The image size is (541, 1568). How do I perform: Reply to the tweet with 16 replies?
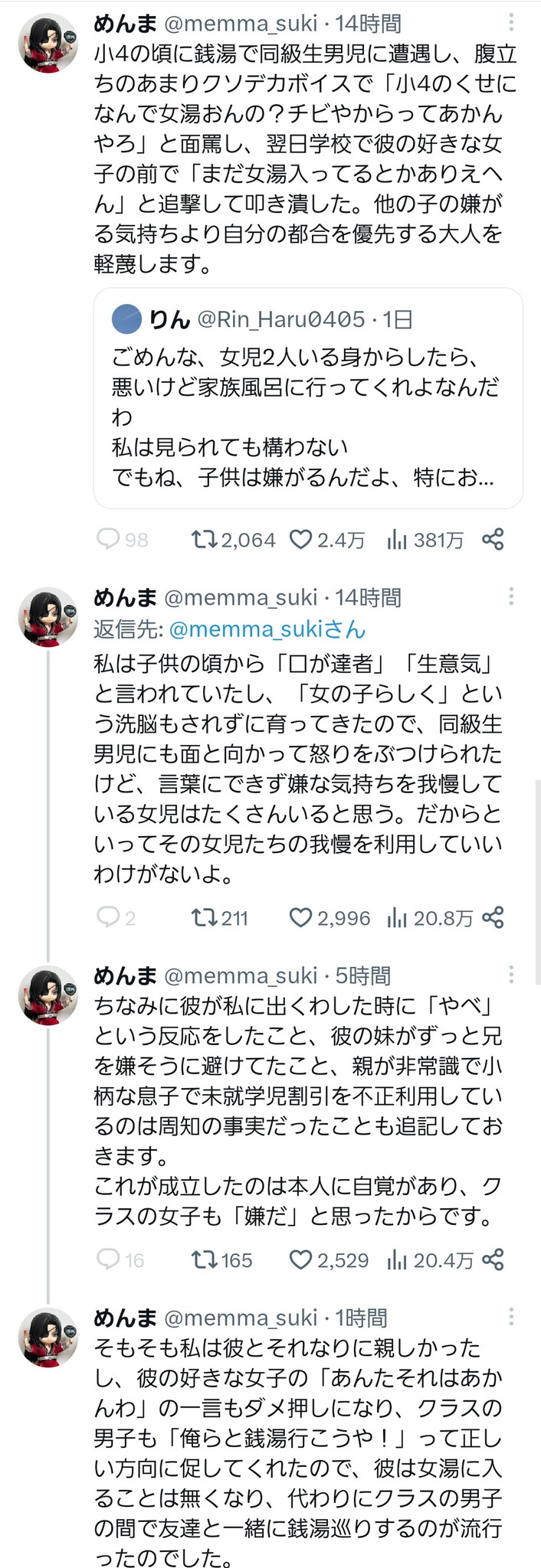[x=108, y=1259]
